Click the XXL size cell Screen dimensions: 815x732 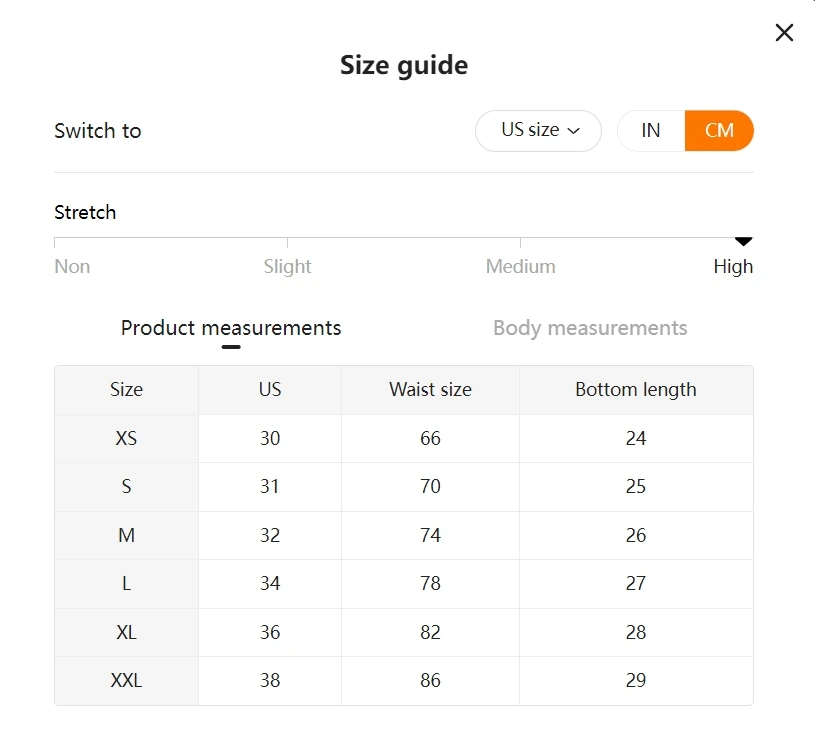pyautogui.click(x=126, y=680)
